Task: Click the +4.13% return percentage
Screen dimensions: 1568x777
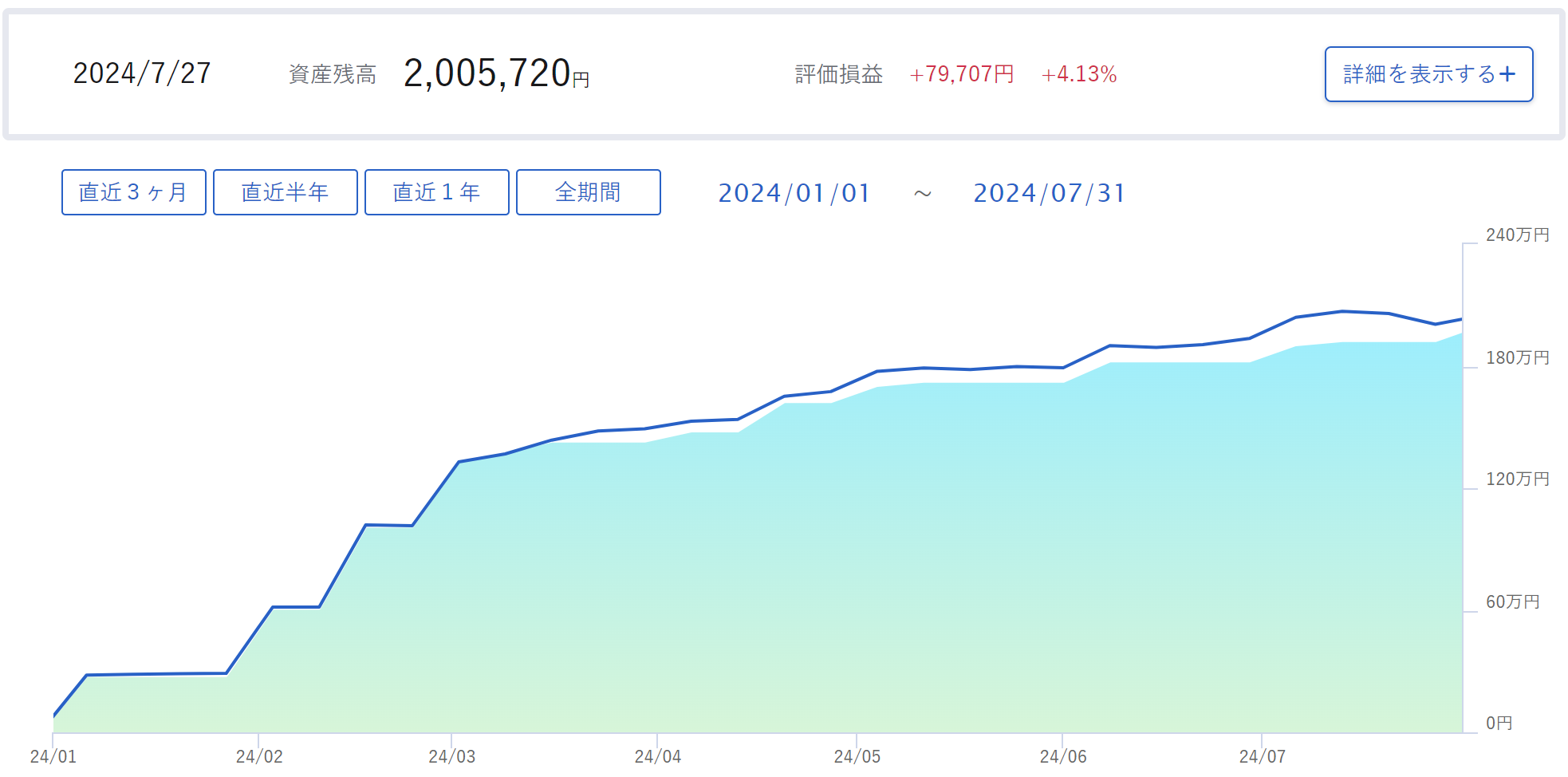Action: (1079, 74)
